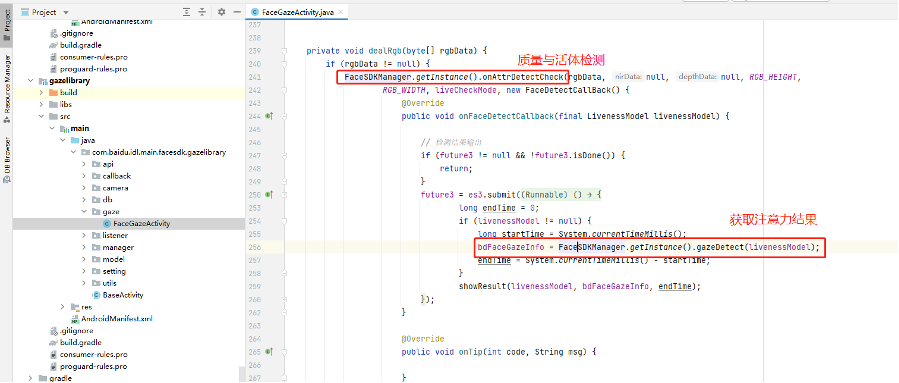Expand the model package

pyautogui.click(x=84, y=259)
